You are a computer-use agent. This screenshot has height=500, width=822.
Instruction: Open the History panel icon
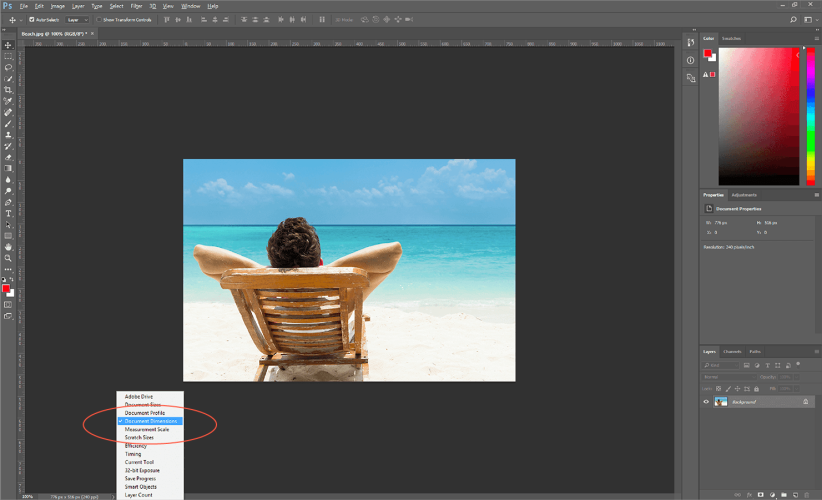[690, 42]
